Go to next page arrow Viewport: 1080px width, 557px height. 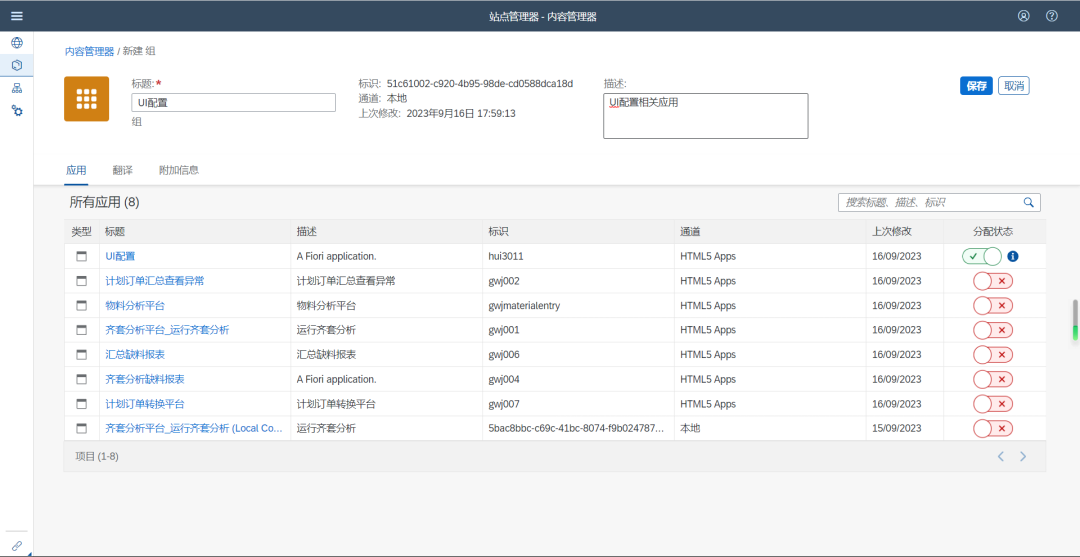pyautogui.click(x=1024, y=456)
